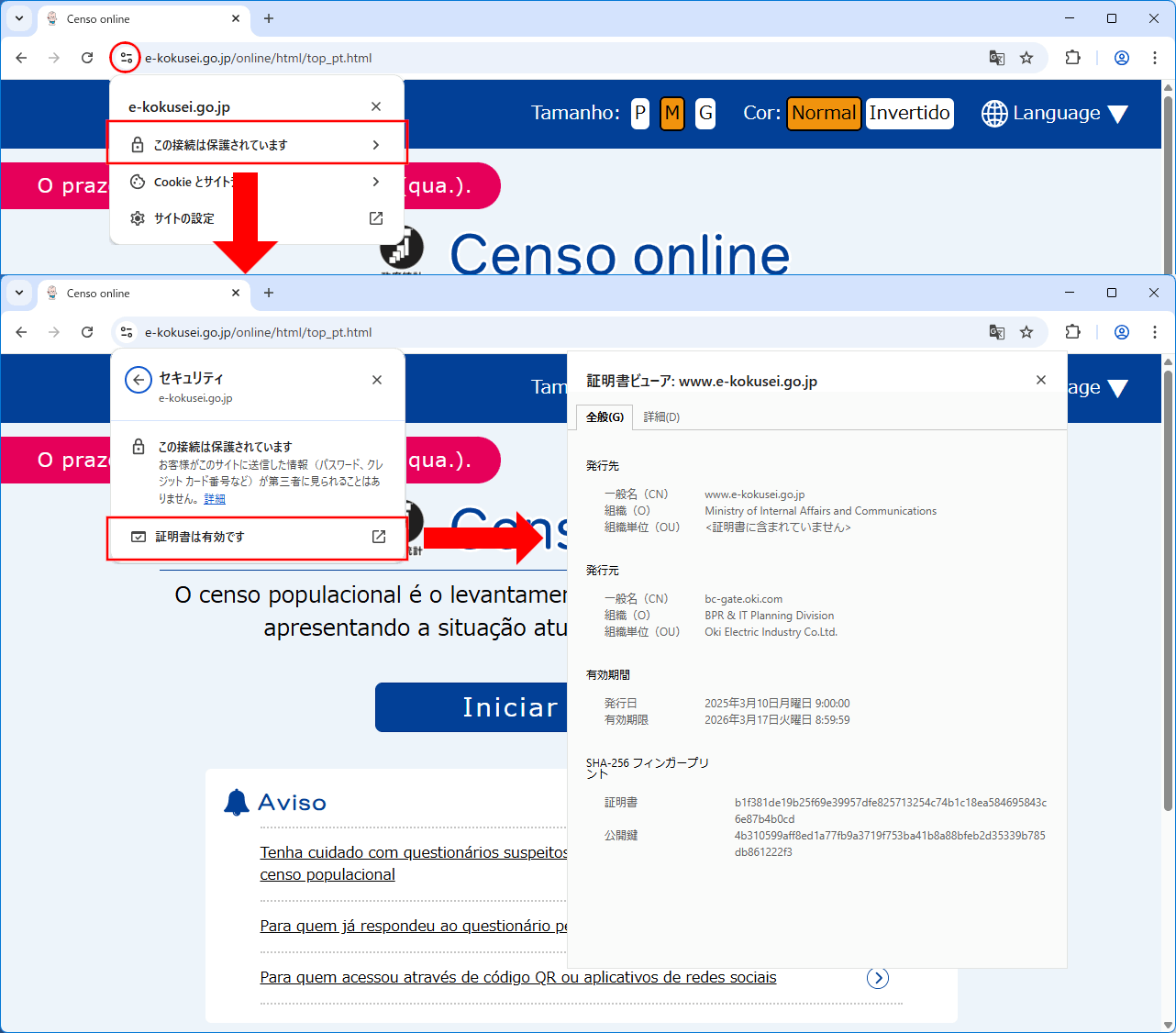Click the external-link icon beside 証明書は有効です

tap(379, 537)
